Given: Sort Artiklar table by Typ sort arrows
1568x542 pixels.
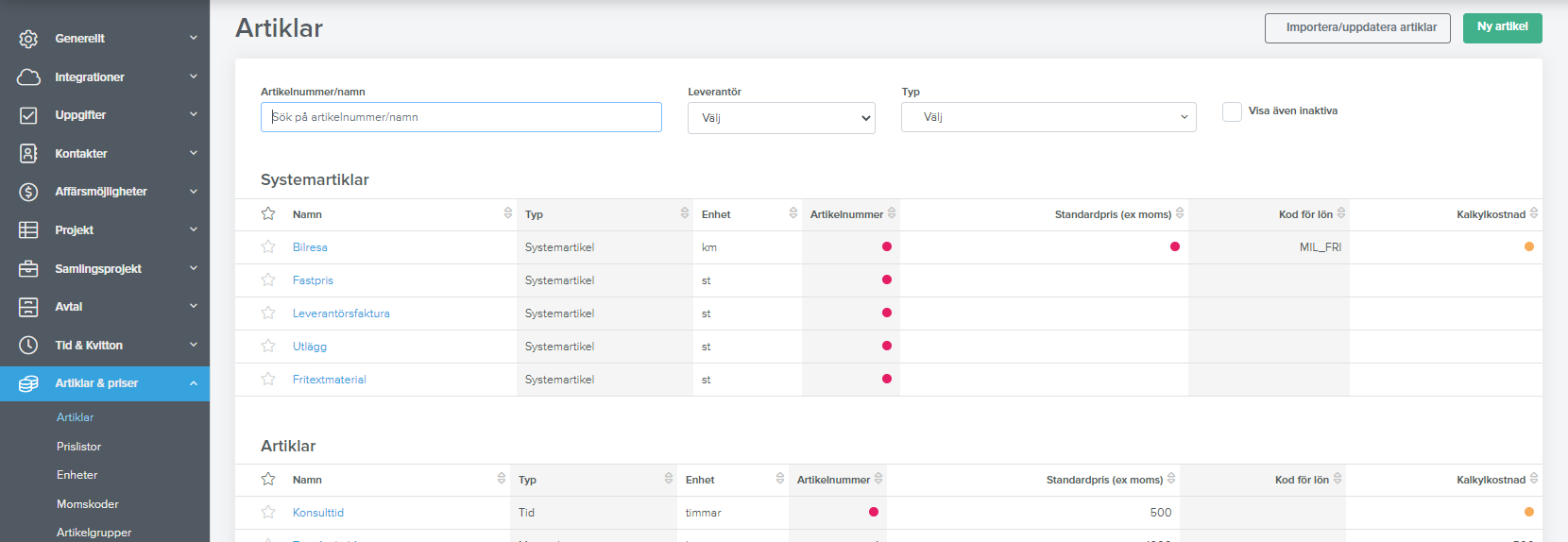Looking at the screenshot, I should [x=669, y=479].
